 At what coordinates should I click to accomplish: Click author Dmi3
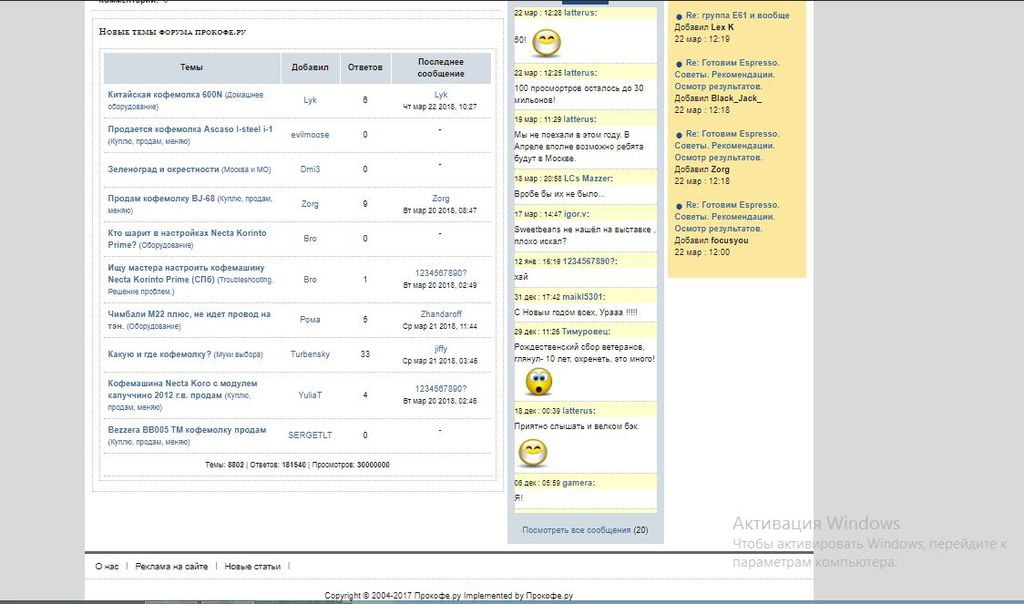pyautogui.click(x=310, y=169)
